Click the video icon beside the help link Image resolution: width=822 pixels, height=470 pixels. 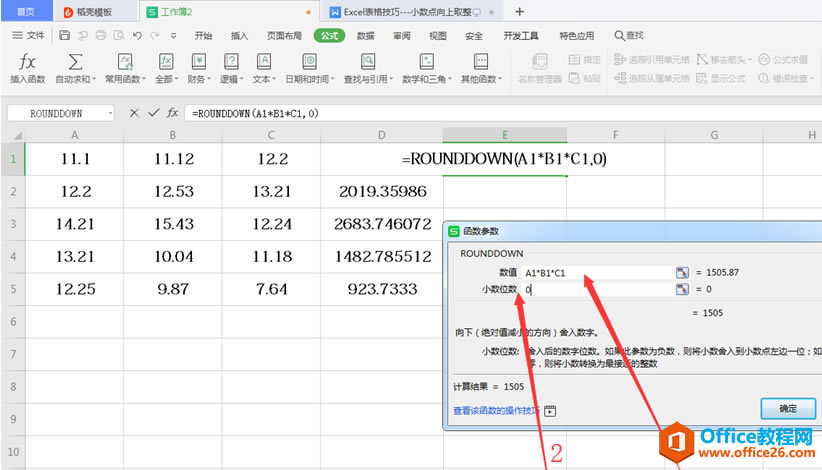550,411
